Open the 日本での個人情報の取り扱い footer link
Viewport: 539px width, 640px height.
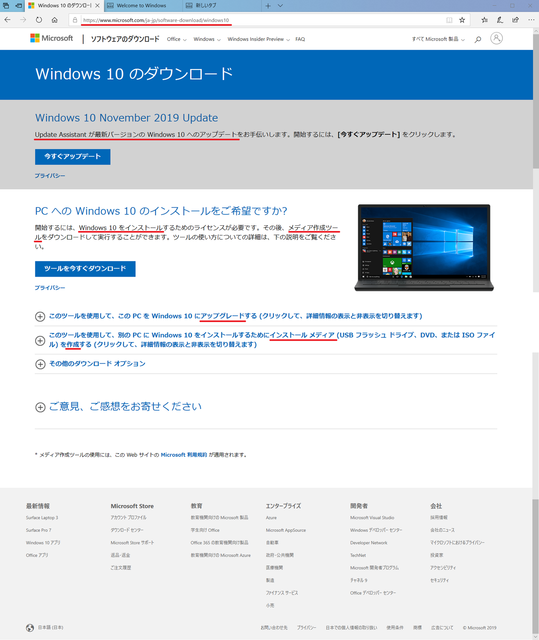coord(351,628)
